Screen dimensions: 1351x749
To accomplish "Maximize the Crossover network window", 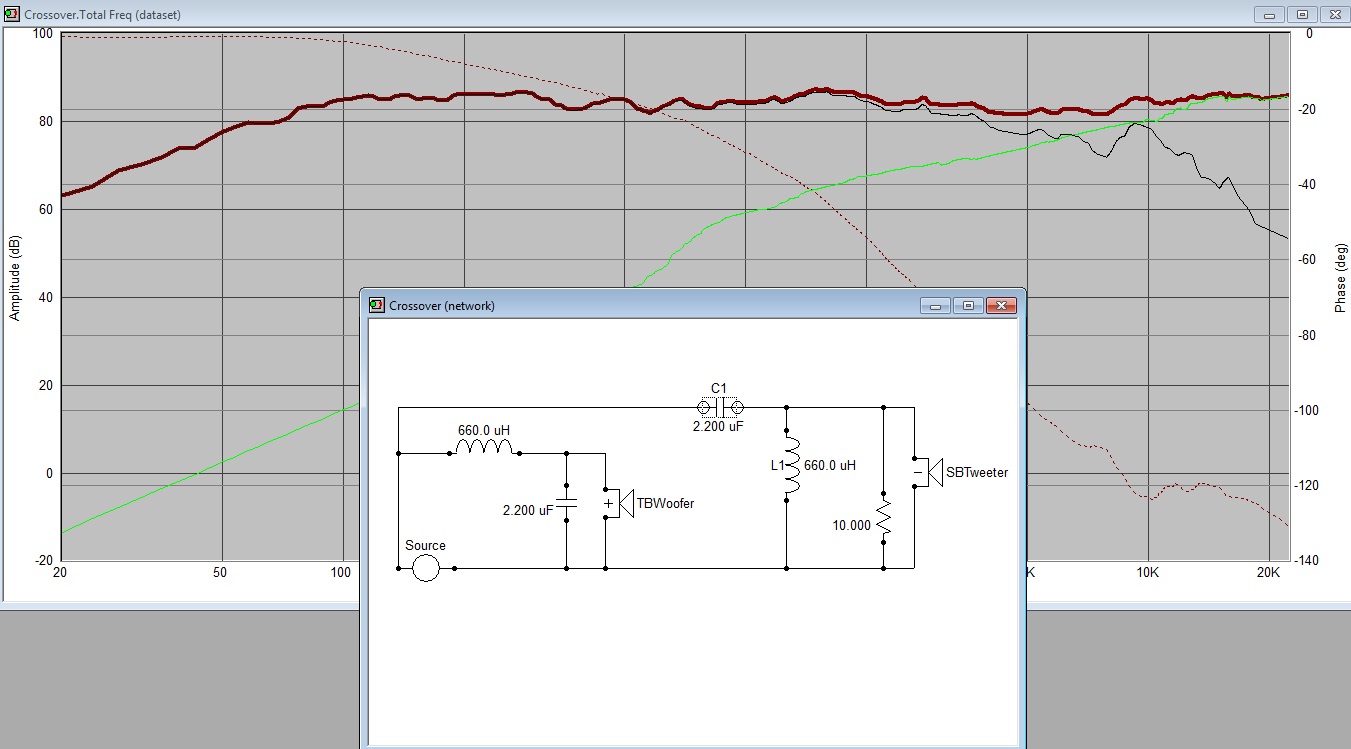I will point(968,305).
